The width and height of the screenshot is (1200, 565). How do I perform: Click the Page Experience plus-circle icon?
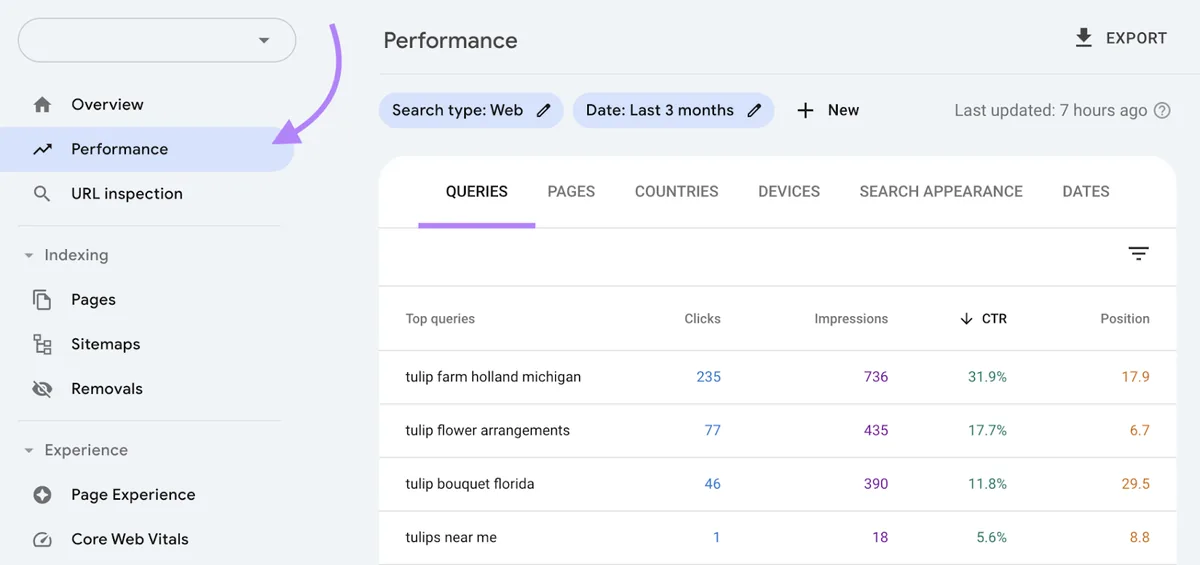(42, 495)
